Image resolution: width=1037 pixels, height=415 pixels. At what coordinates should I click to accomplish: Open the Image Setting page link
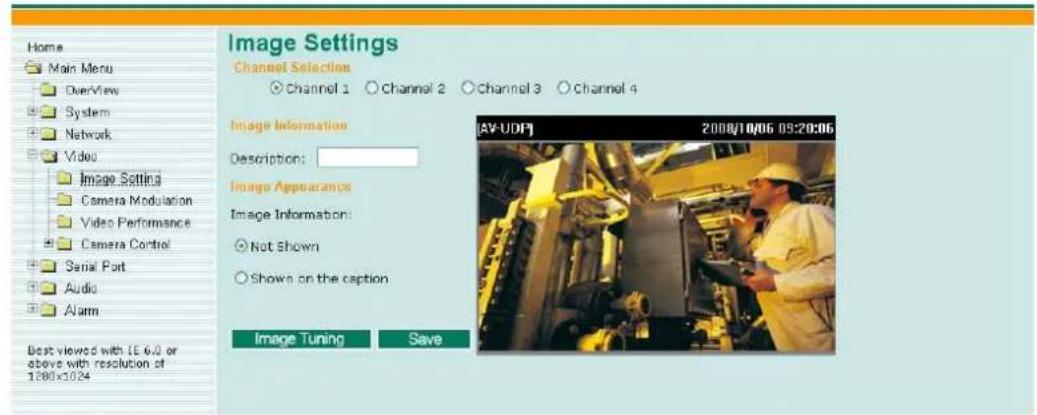120,178
